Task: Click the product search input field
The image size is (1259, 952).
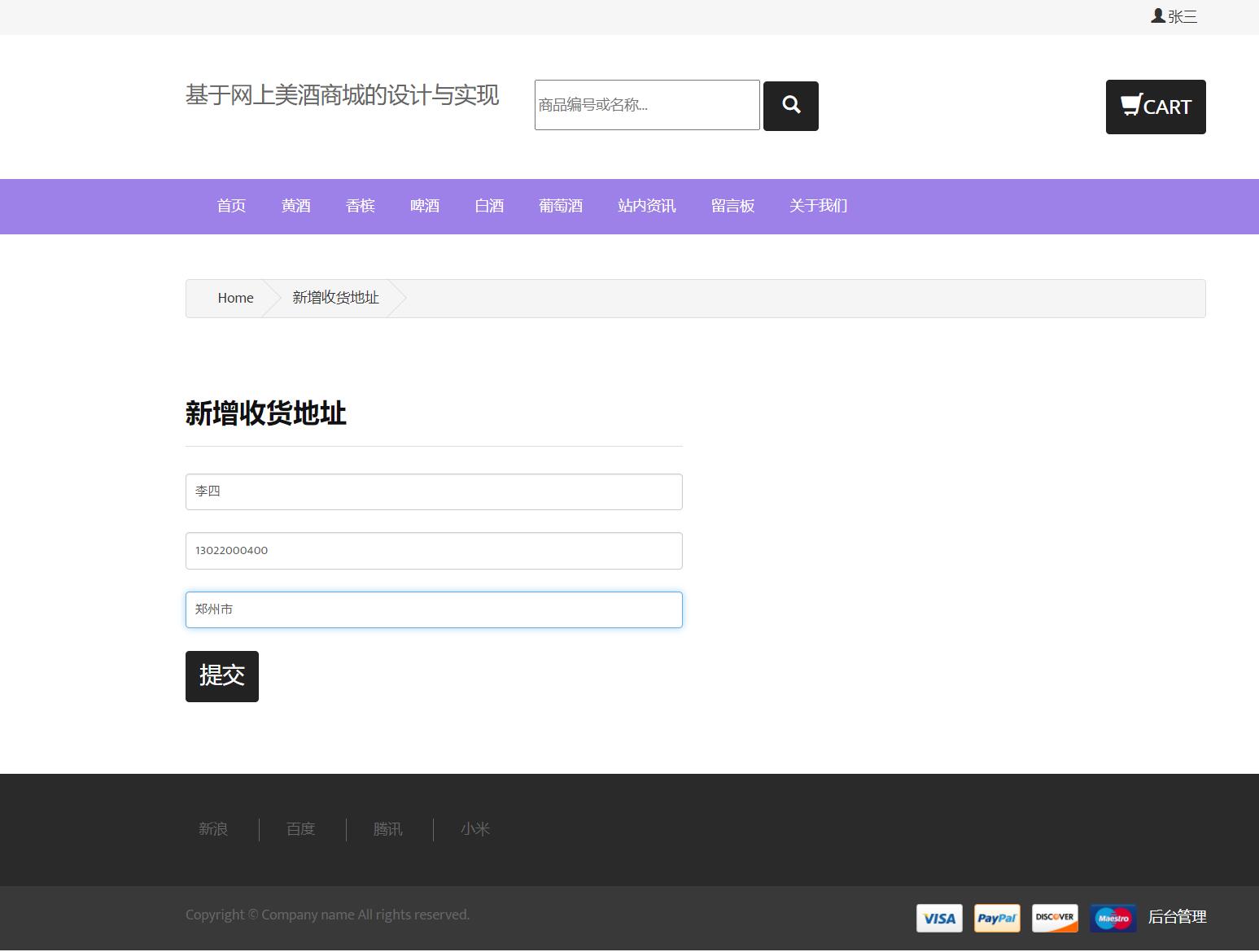Action: click(x=646, y=105)
